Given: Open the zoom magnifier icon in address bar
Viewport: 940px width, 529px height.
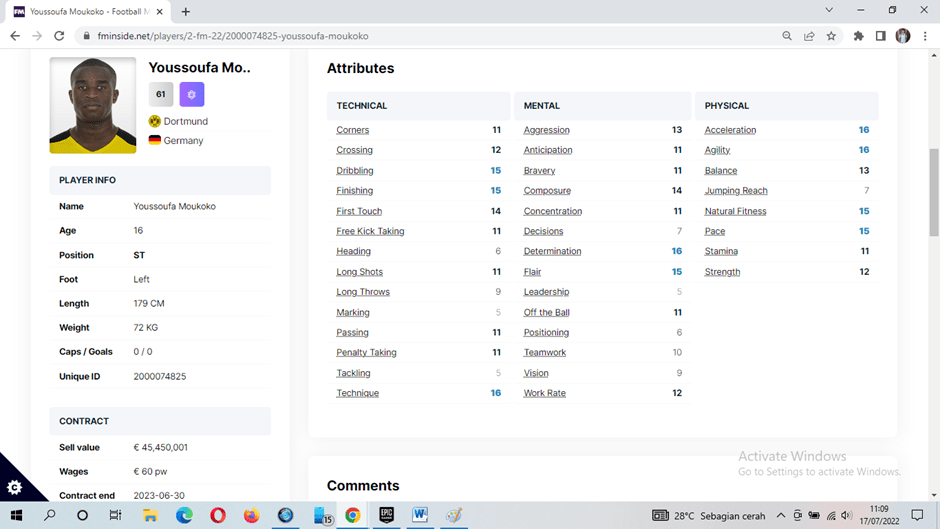Looking at the screenshot, I should point(787,36).
